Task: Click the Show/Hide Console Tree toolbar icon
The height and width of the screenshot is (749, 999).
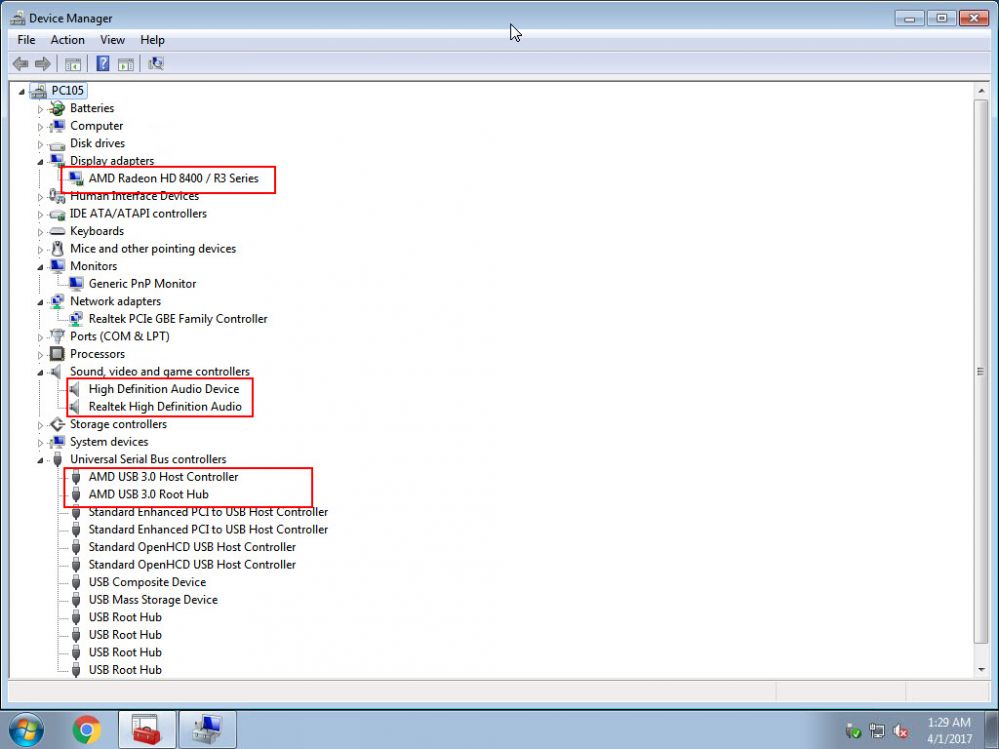Action: pos(73,64)
